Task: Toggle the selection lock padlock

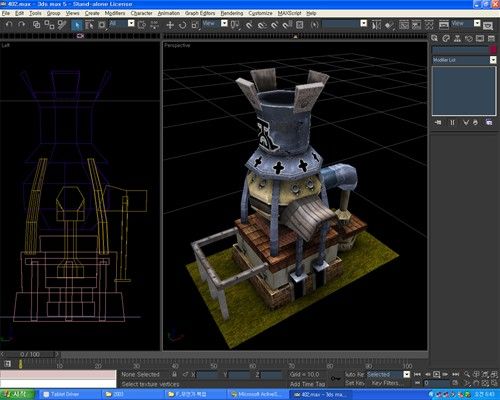Action: (x=174, y=374)
